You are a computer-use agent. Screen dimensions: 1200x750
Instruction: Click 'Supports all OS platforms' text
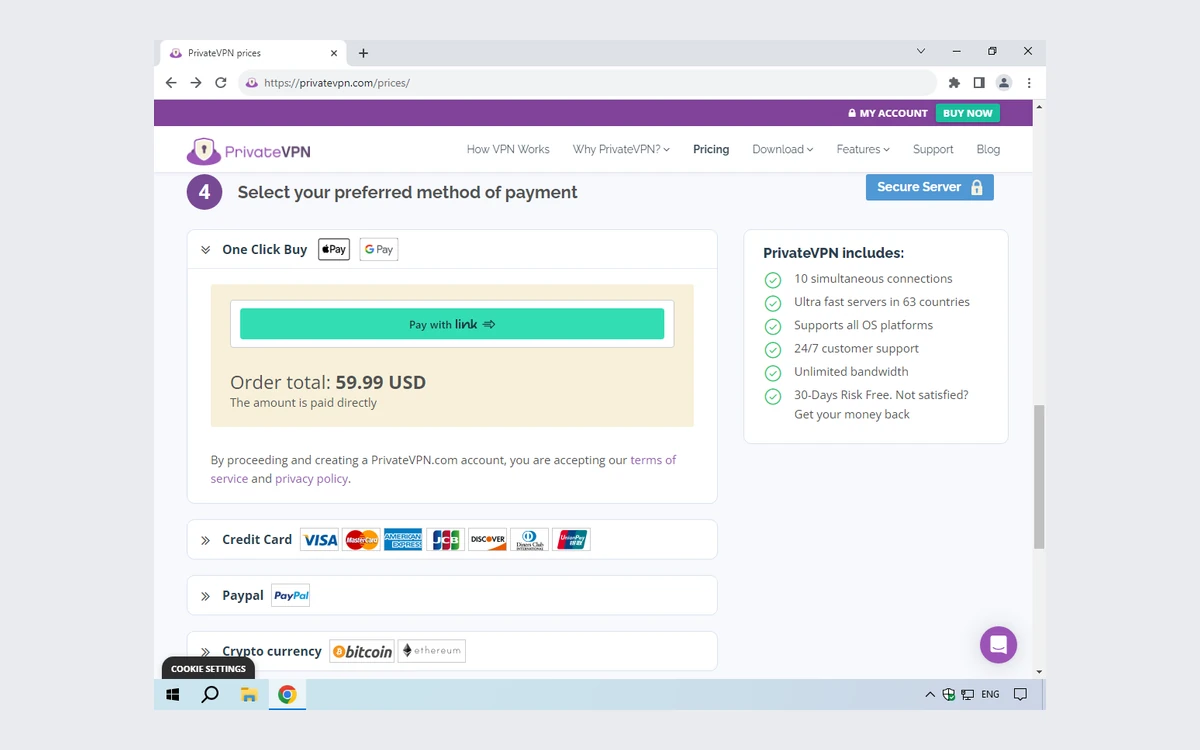click(863, 325)
